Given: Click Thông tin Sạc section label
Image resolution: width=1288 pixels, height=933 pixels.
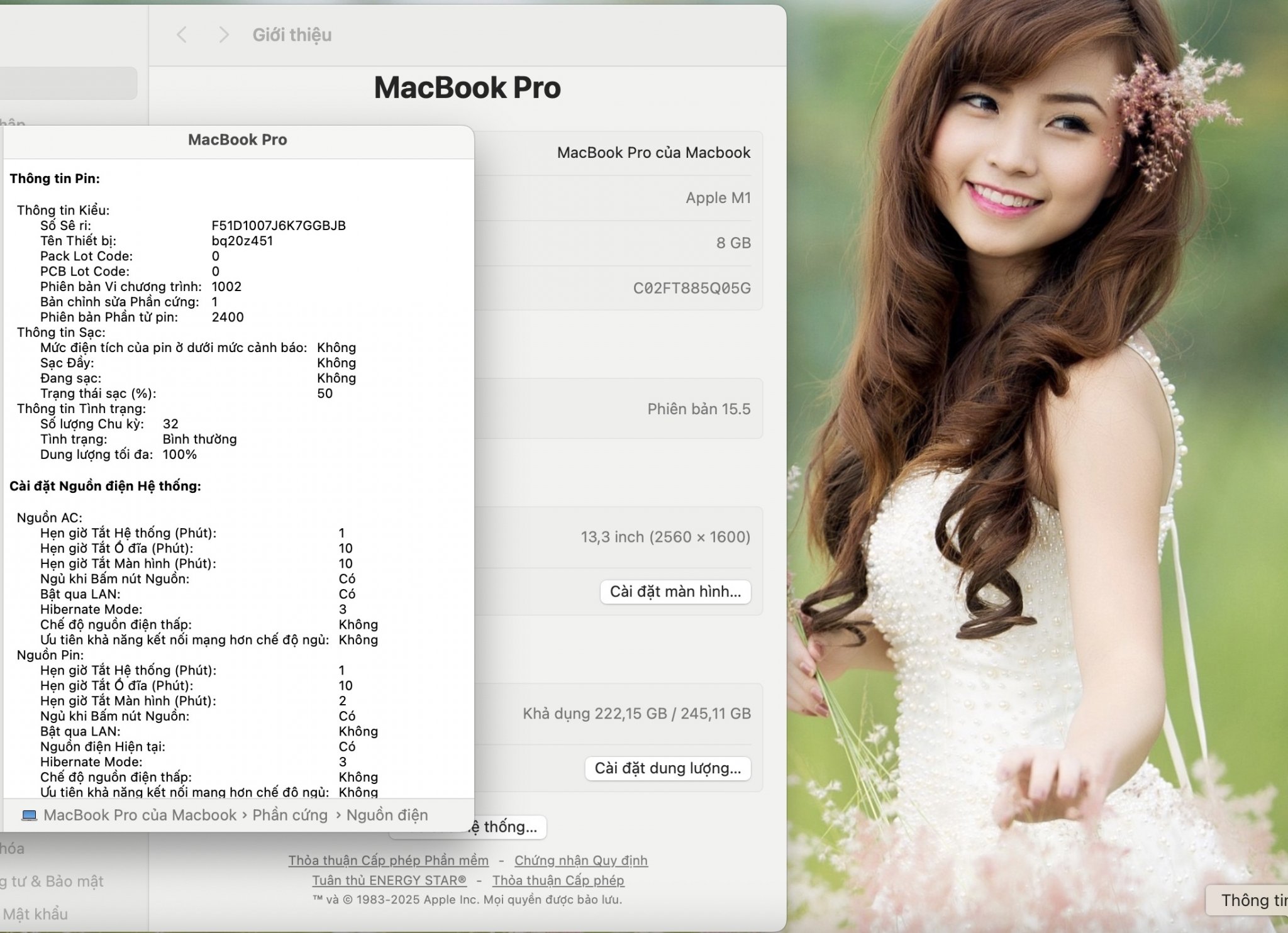Looking at the screenshot, I should tap(61, 333).
